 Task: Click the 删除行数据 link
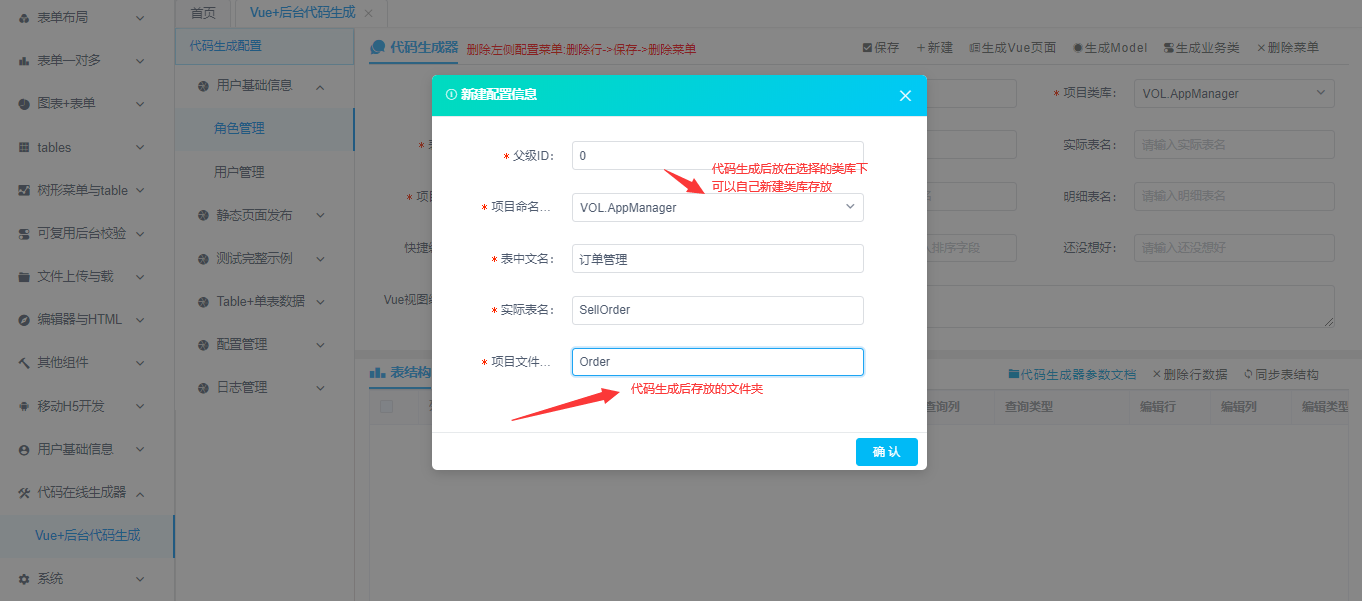1190,375
